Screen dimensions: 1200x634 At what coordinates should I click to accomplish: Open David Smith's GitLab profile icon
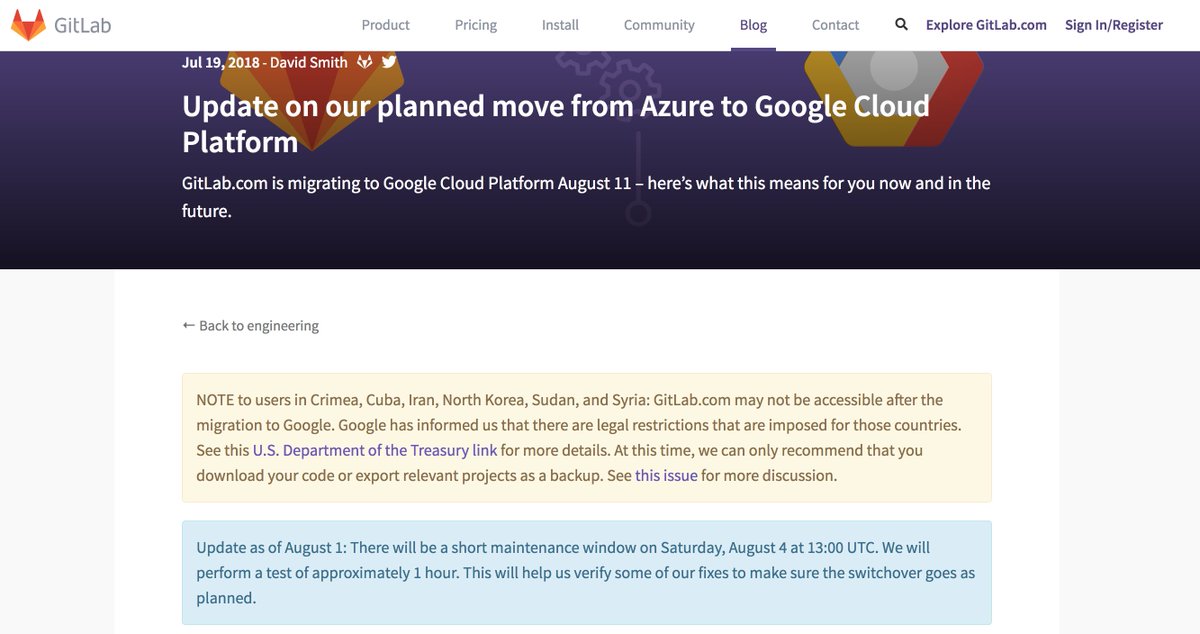pos(365,62)
